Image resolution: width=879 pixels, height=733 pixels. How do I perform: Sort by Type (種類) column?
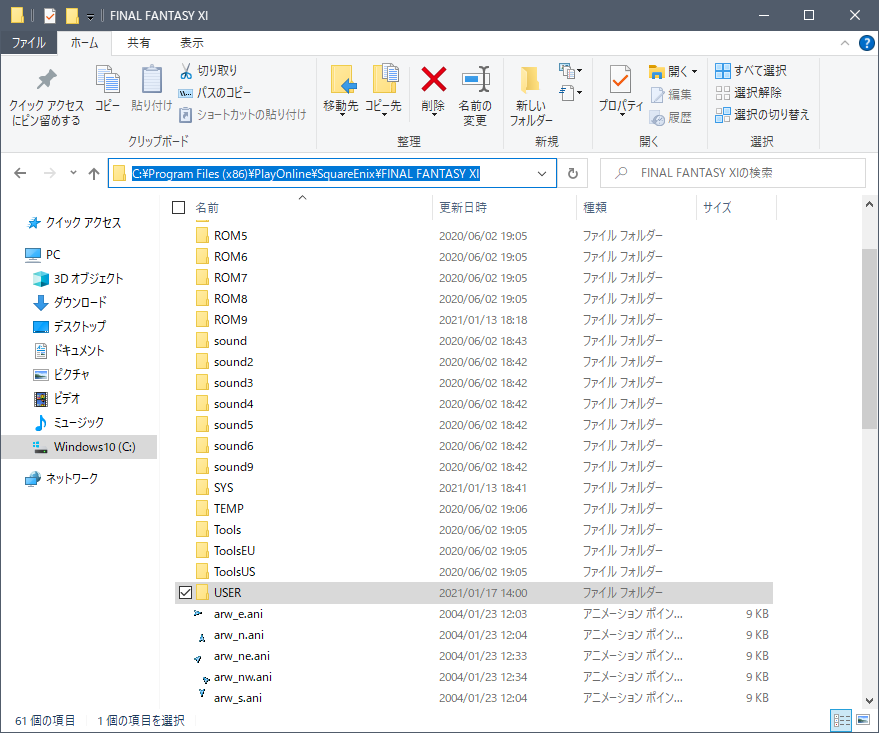595,208
